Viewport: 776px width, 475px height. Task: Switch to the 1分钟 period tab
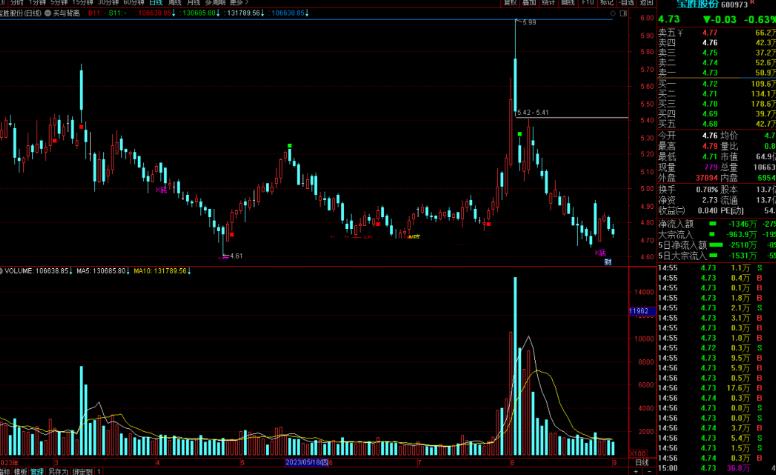[38, 2]
